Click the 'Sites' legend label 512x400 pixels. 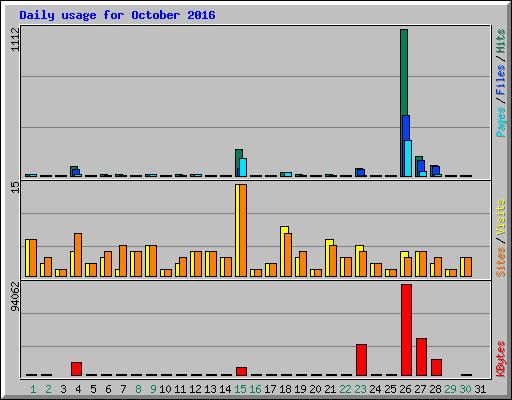click(500, 262)
